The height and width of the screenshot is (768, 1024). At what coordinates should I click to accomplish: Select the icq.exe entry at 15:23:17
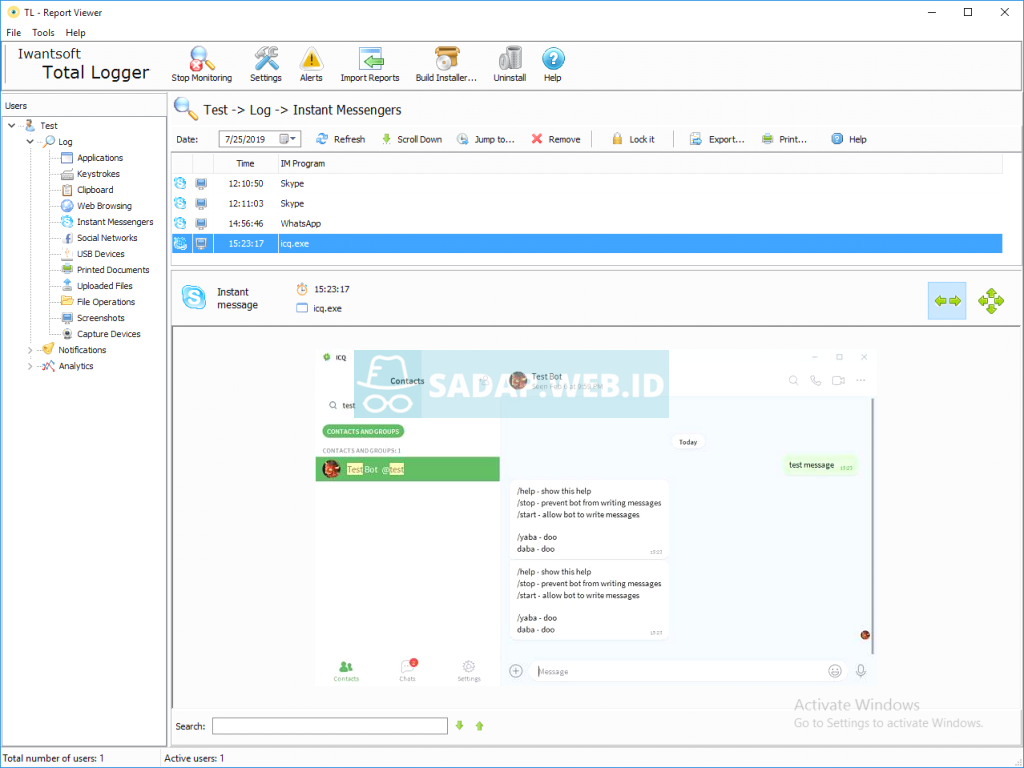[586, 244]
